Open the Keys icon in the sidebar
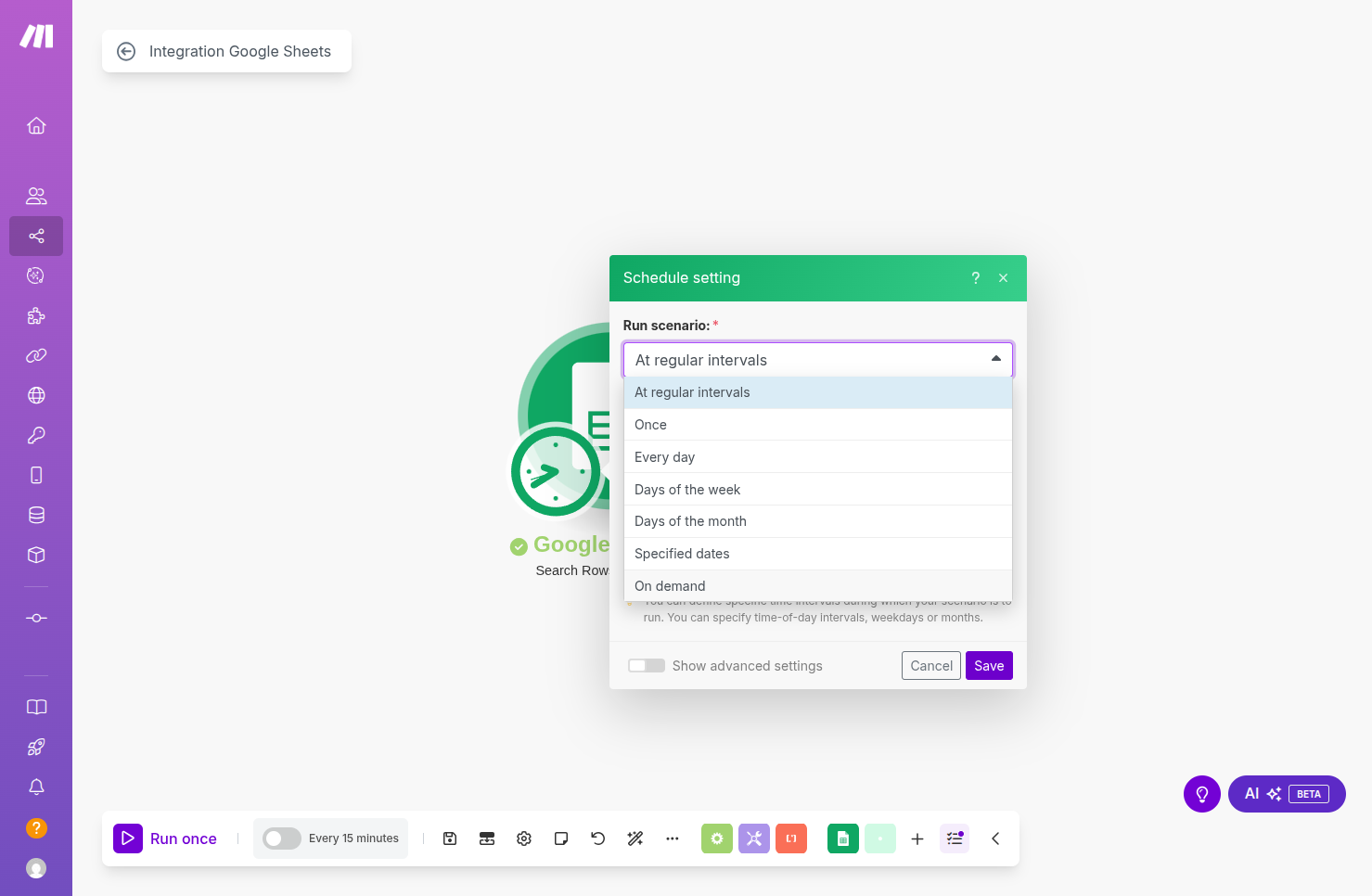This screenshot has width=1372, height=896. (x=36, y=435)
